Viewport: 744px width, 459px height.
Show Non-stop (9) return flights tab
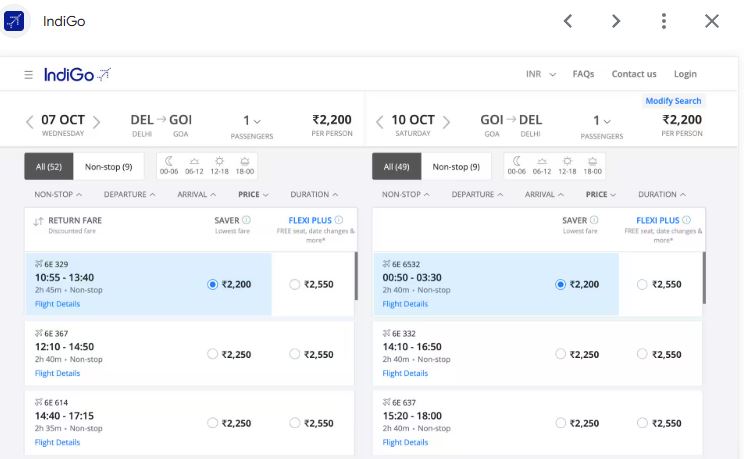tap(456, 167)
